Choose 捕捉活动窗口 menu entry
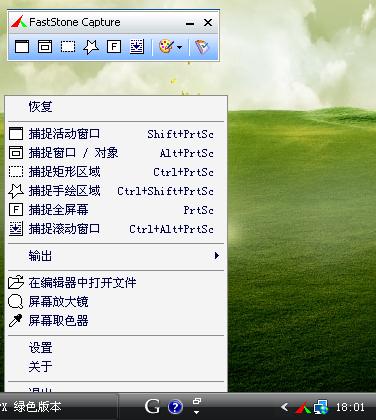This screenshot has width=376, height=420. [116, 134]
